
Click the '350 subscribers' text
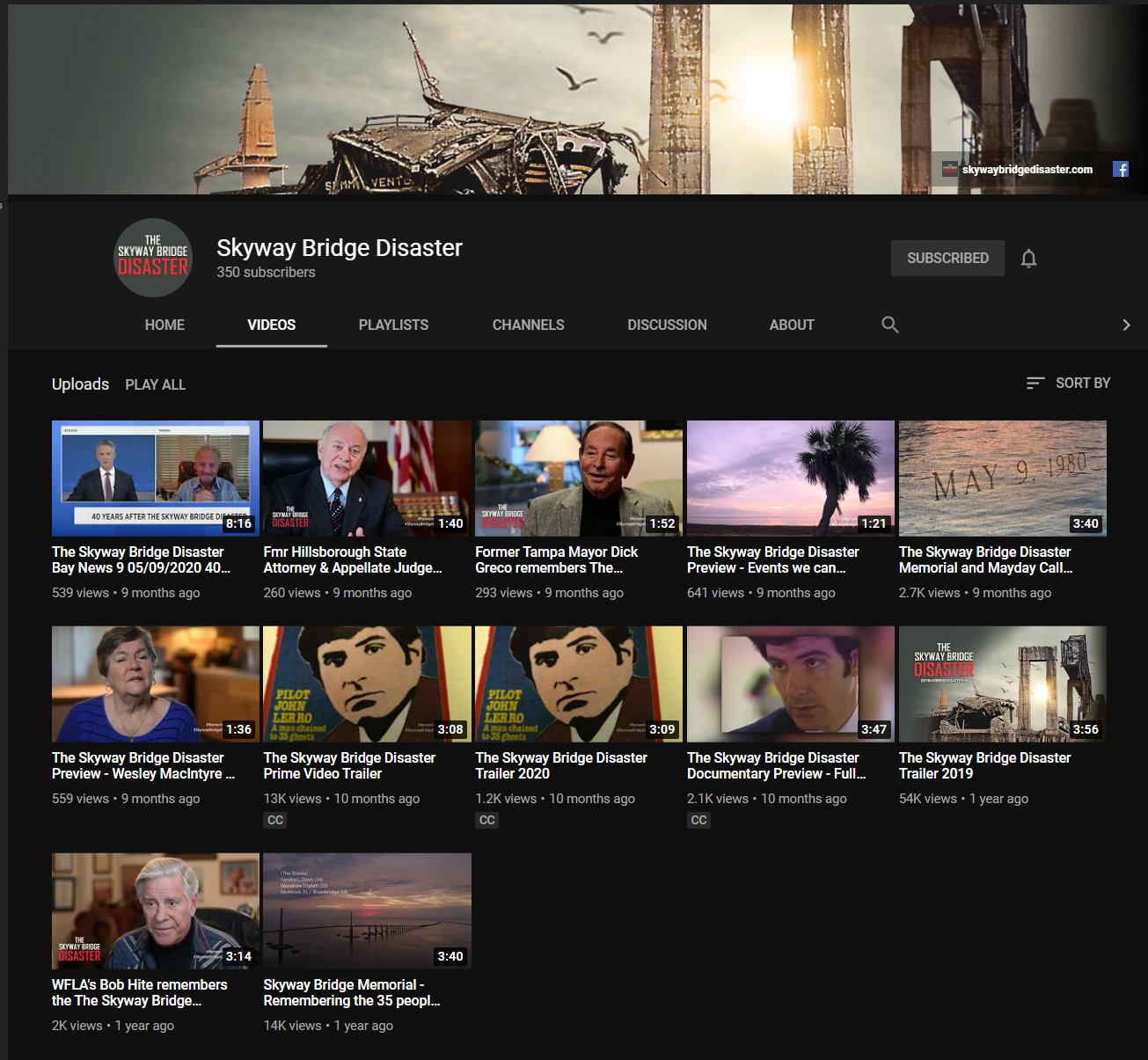(266, 273)
